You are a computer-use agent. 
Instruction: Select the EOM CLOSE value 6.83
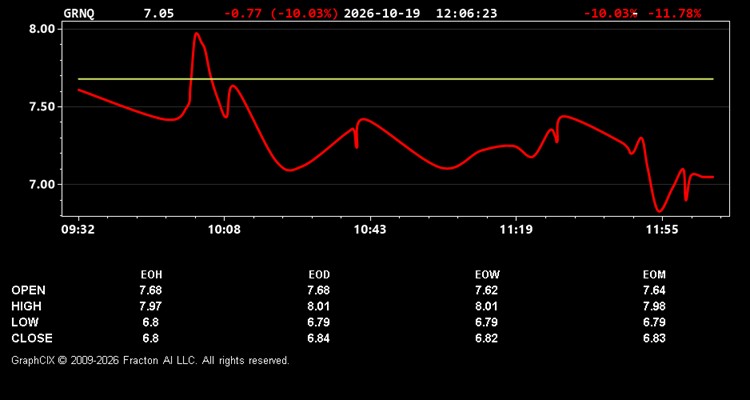[654, 338]
